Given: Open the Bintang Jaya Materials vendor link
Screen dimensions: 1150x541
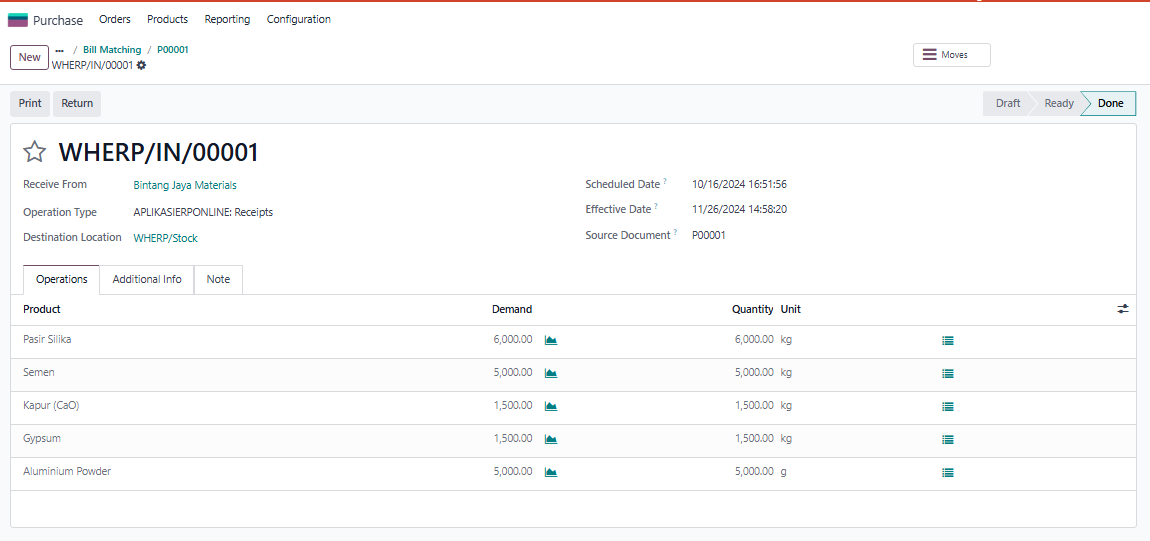Looking at the screenshot, I should pos(185,185).
